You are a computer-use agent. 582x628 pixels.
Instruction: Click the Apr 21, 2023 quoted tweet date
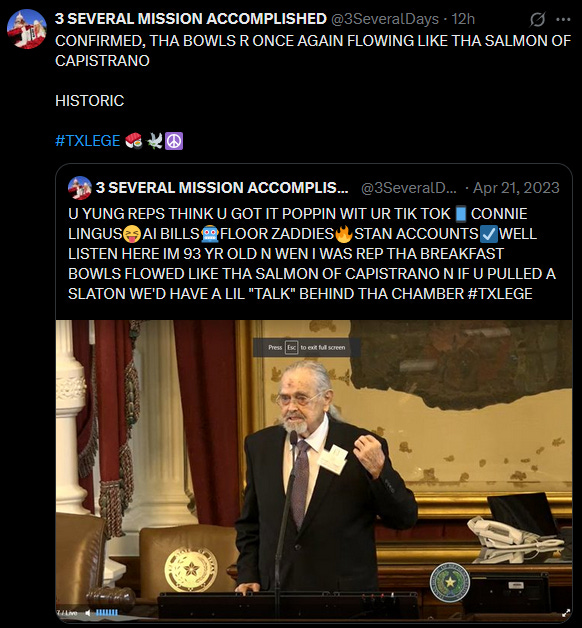[516, 187]
